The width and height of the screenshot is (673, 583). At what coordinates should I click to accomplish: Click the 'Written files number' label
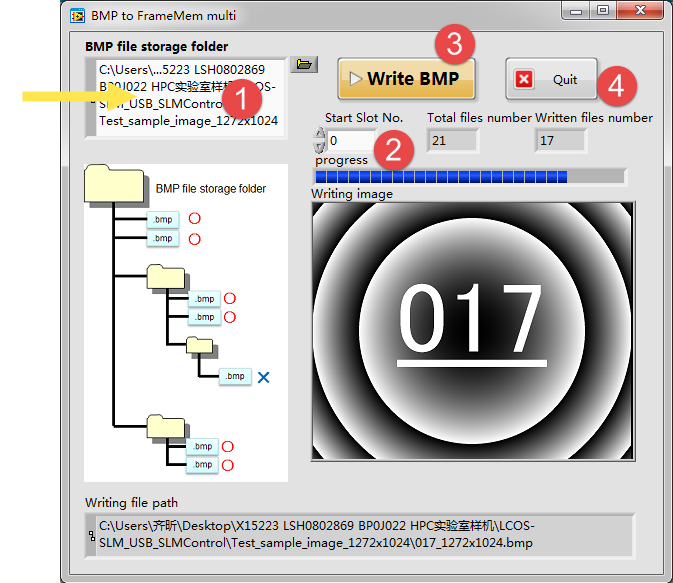(x=594, y=118)
